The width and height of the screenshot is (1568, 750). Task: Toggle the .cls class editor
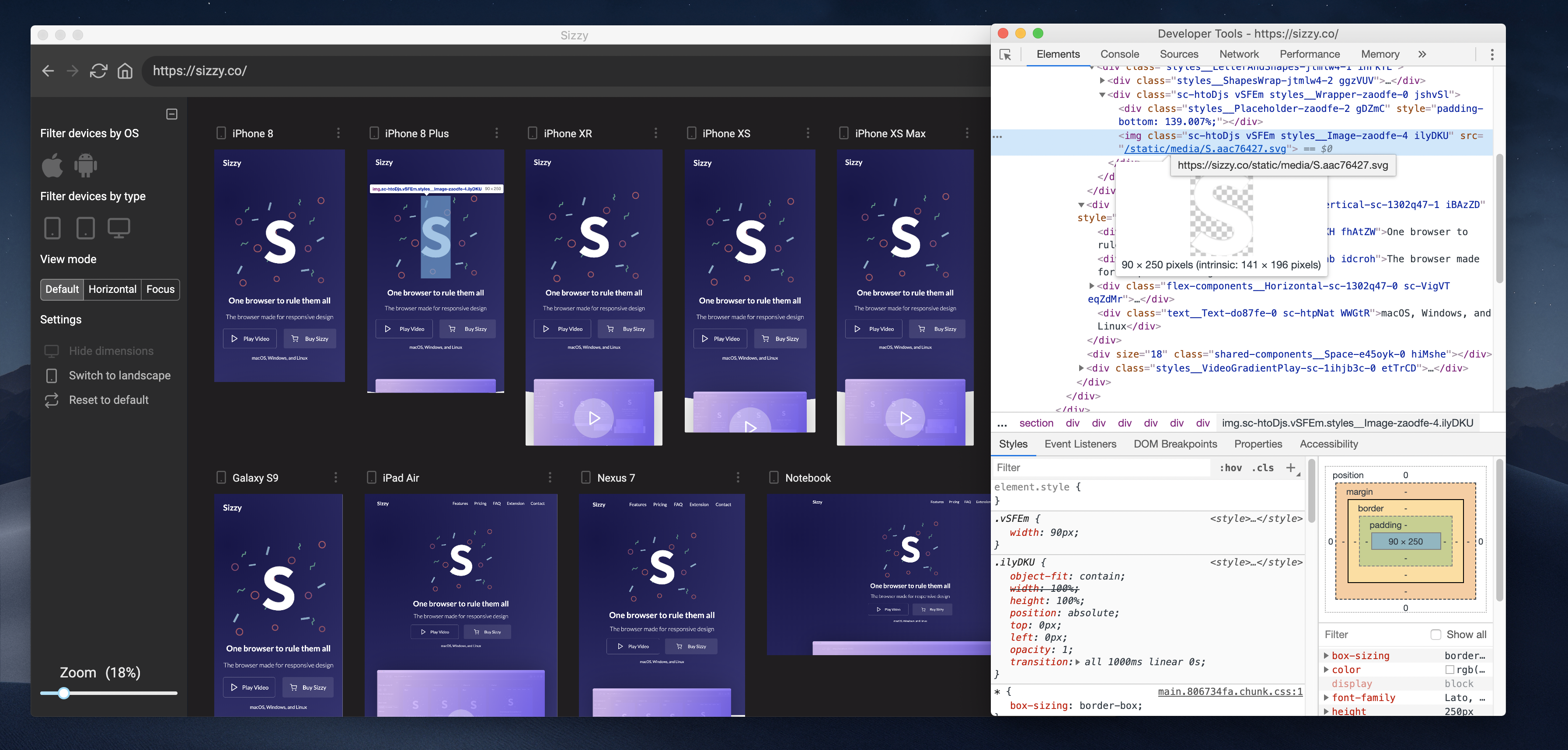tap(1263, 468)
